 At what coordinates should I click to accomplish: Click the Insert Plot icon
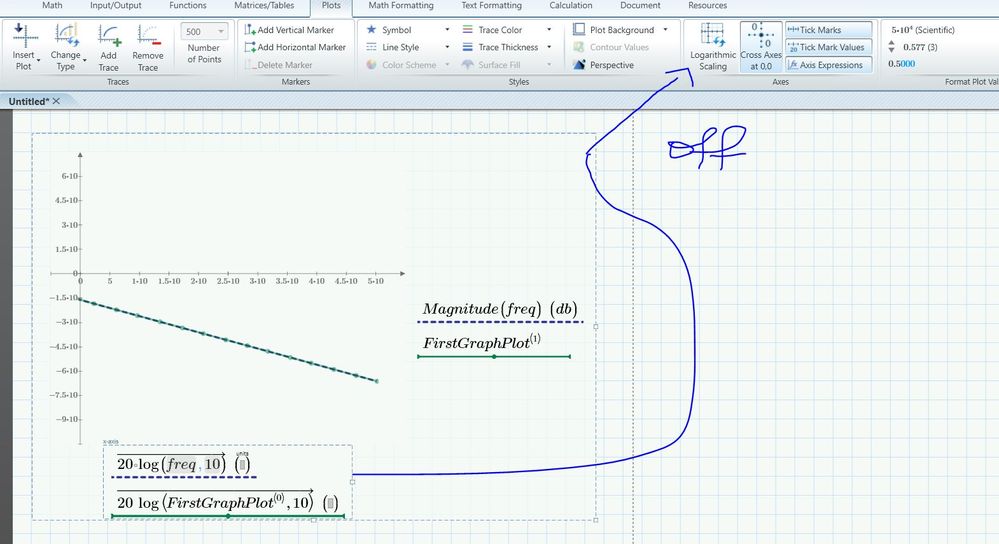click(x=25, y=36)
